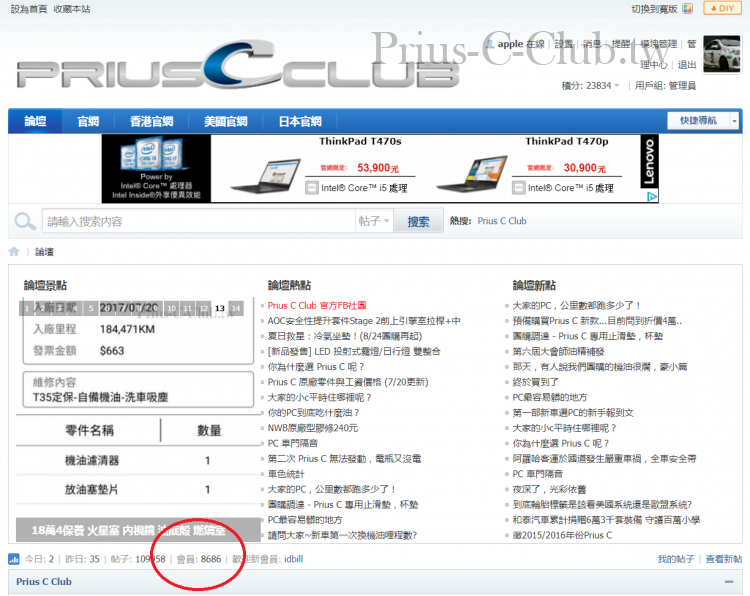Expand the 快捷導航 dropdown

703,121
